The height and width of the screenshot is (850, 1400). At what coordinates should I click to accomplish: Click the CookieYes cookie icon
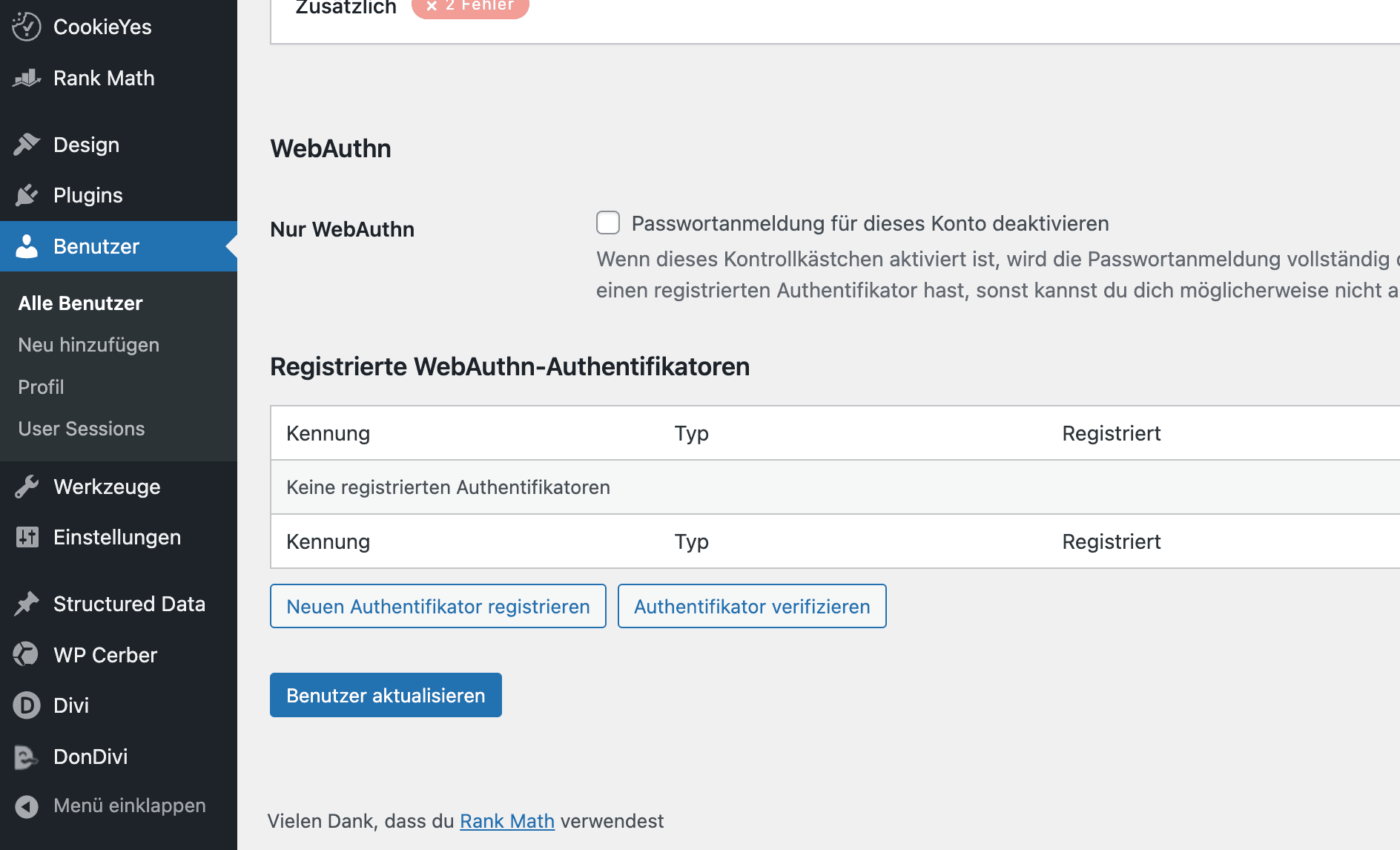coord(27,27)
